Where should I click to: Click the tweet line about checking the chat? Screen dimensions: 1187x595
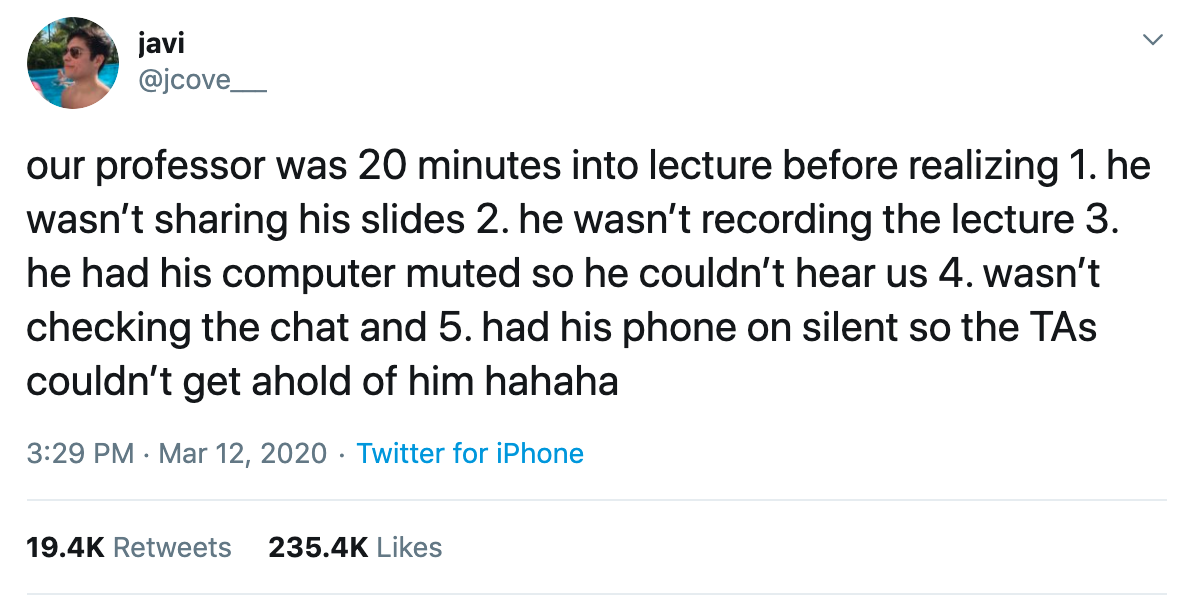[x=562, y=327]
